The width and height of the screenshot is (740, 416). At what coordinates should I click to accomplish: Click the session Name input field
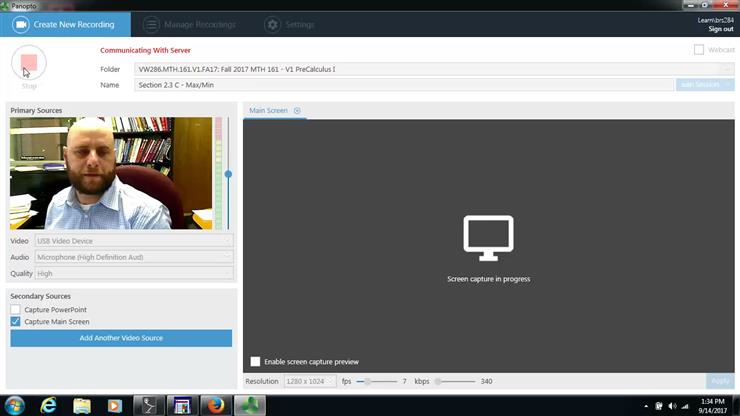[404, 85]
